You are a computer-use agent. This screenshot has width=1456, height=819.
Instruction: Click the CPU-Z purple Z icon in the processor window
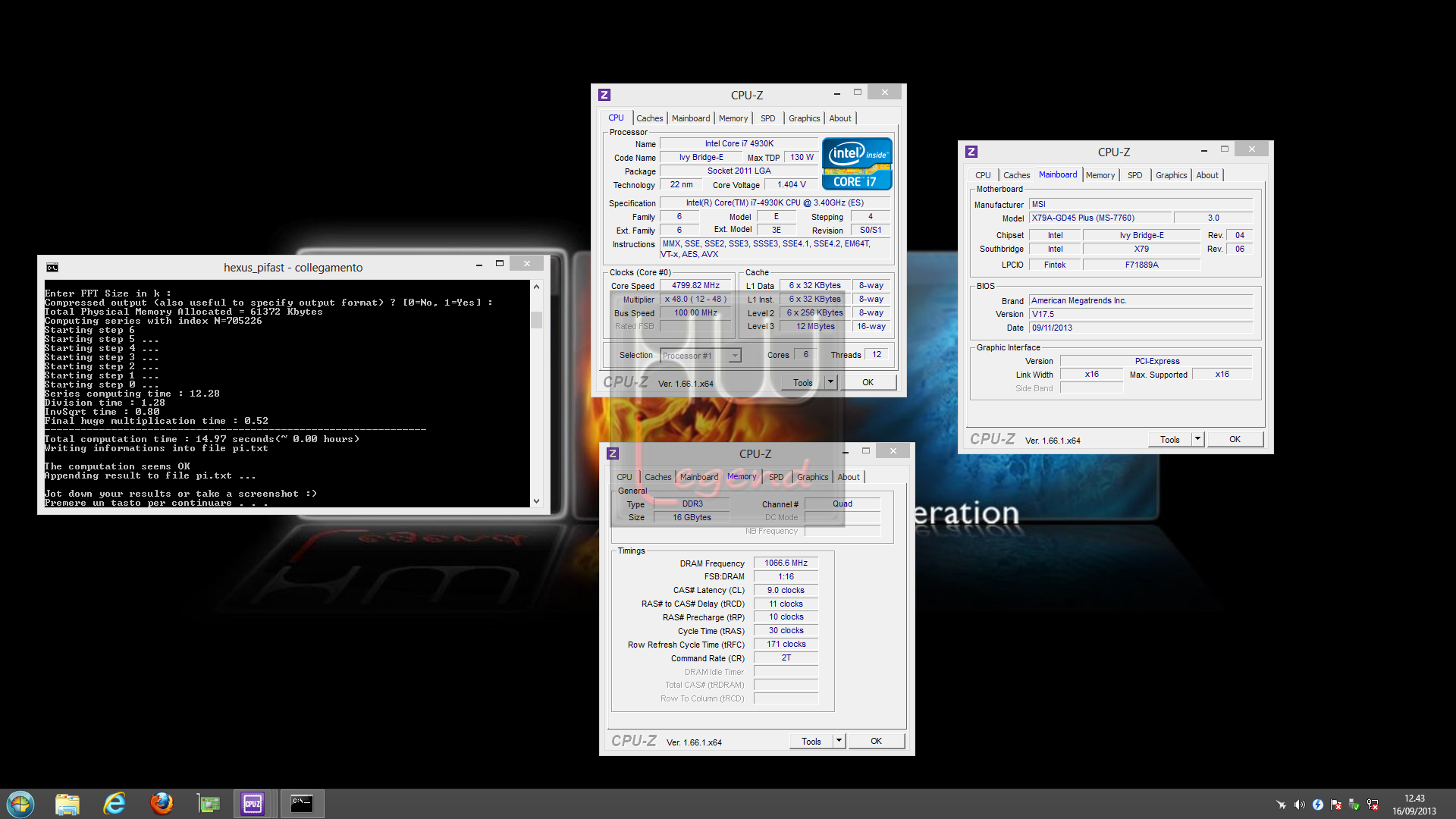point(604,95)
